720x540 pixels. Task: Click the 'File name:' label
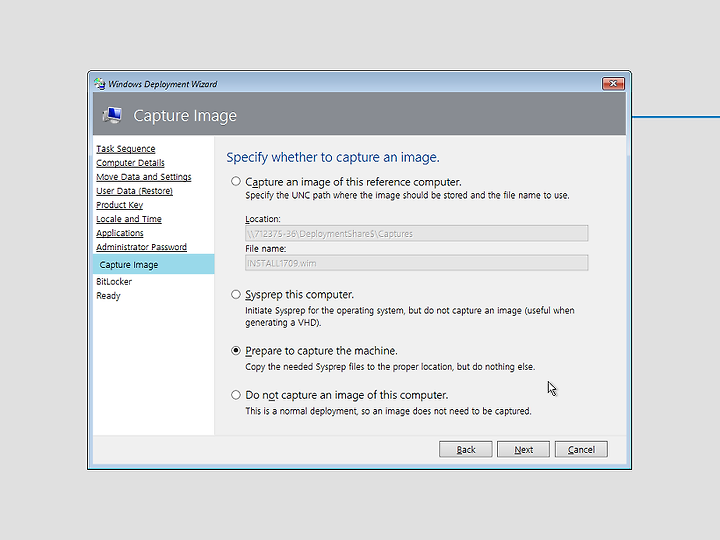pyautogui.click(x=265, y=248)
